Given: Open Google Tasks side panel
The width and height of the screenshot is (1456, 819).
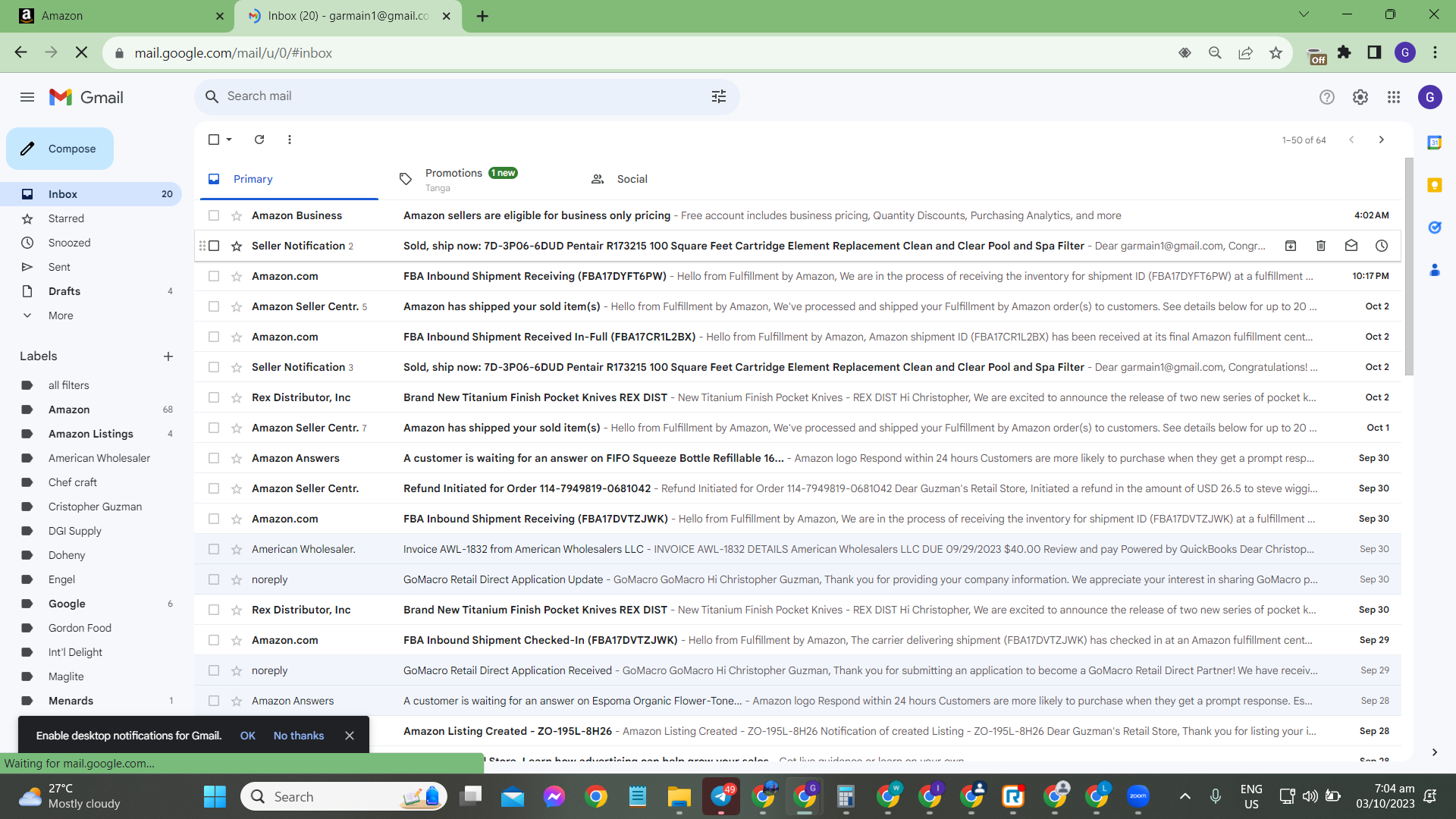Looking at the screenshot, I should 1435,227.
